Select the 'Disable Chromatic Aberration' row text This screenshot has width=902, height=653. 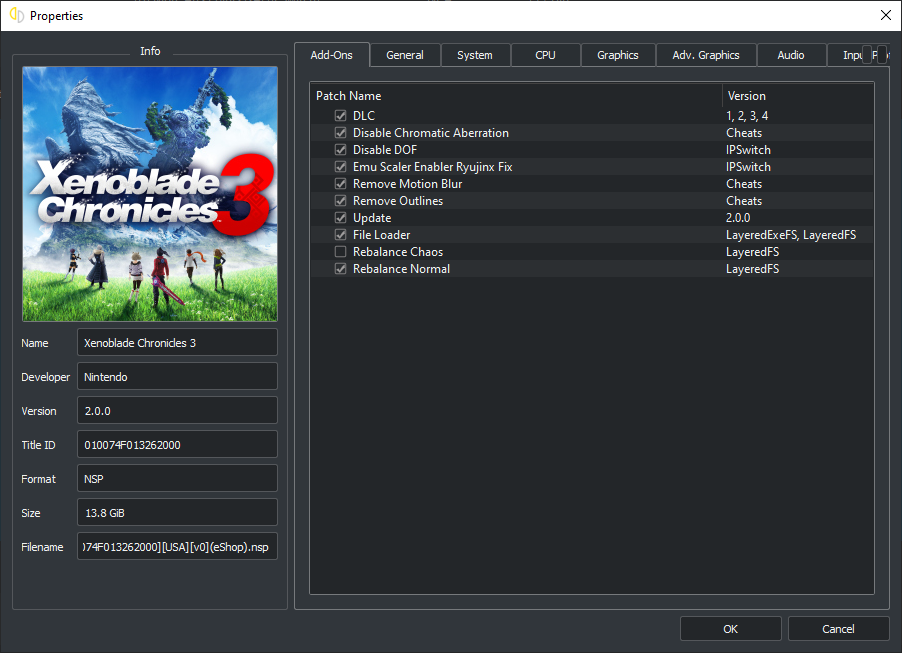point(431,133)
